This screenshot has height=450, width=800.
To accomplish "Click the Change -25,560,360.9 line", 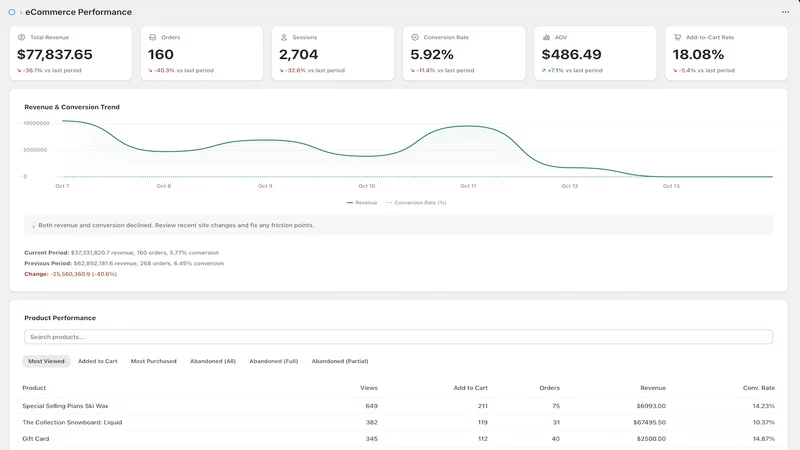I will click(x=70, y=274).
